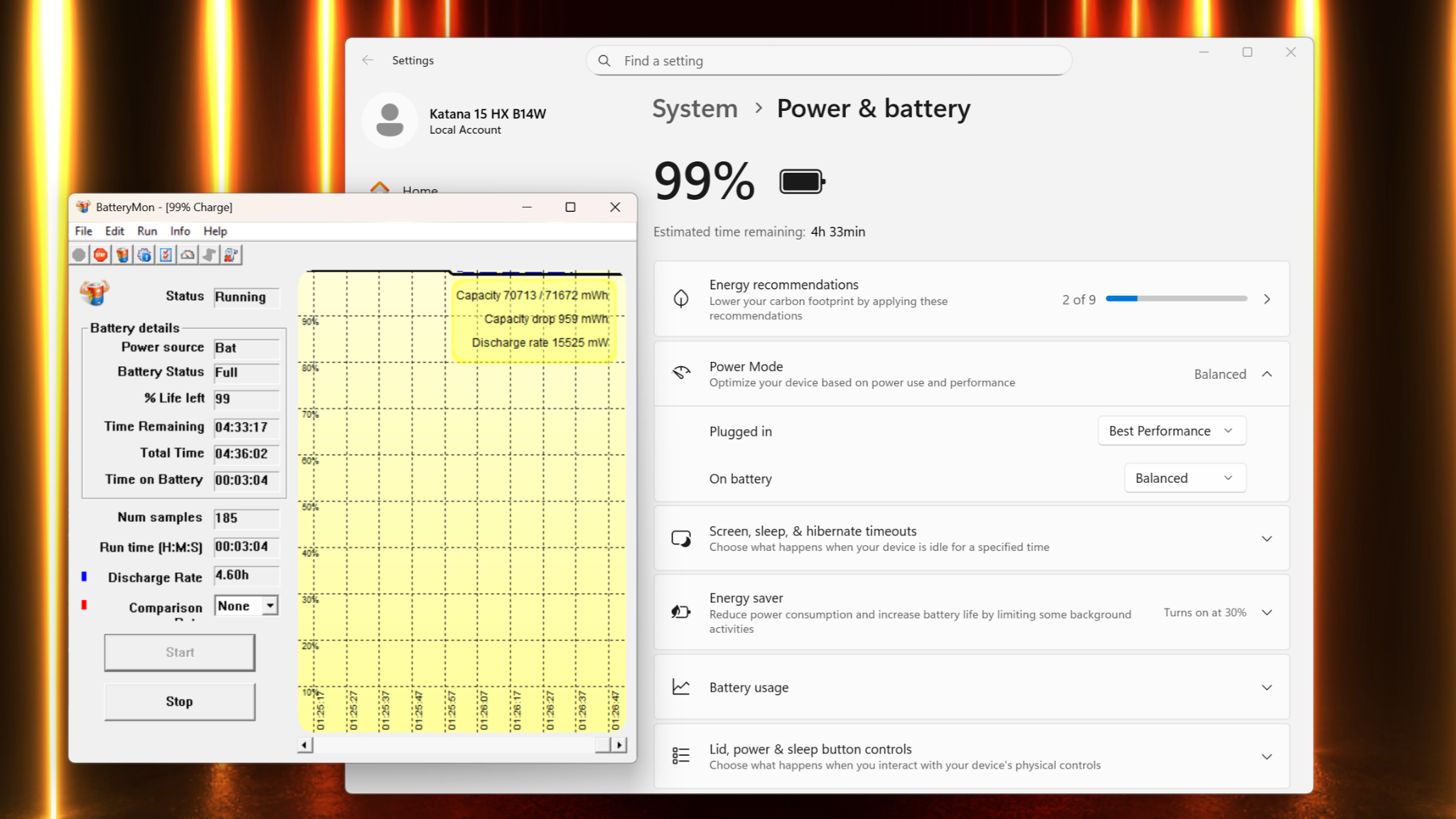
Task: Open Energy recommendations page
Action: (970, 299)
